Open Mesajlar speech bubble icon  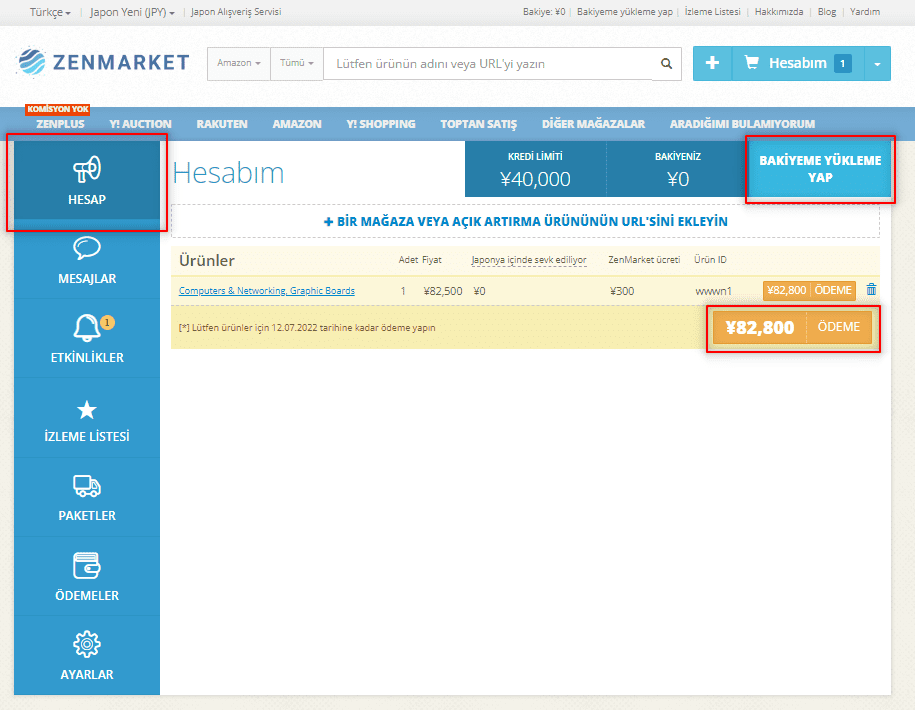pyautogui.click(x=87, y=248)
